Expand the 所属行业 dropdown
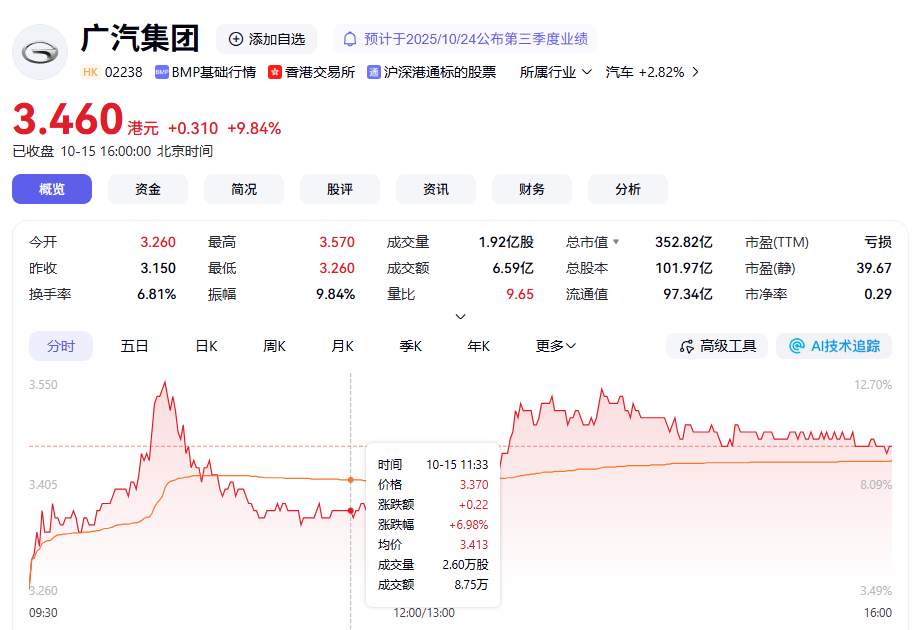Viewport: 919px width, 630px height. click(x=556, y=72)
